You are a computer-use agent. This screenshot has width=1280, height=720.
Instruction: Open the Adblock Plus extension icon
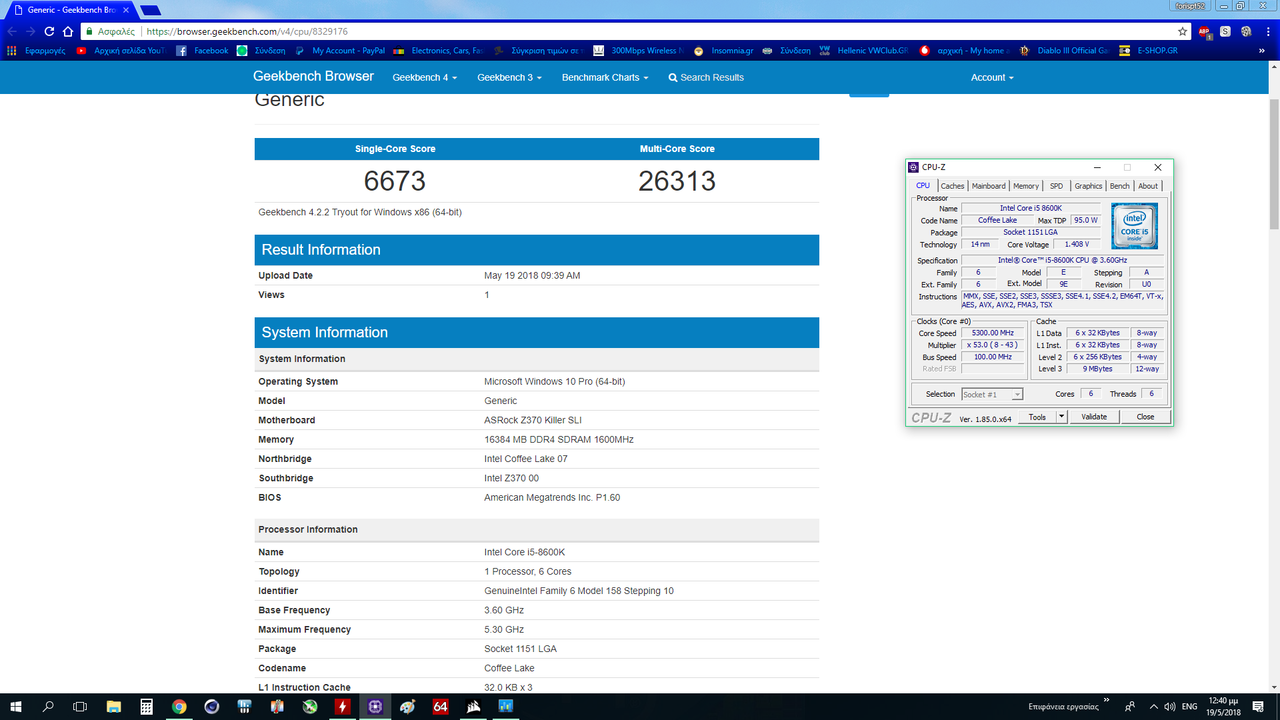[1205, 31]
